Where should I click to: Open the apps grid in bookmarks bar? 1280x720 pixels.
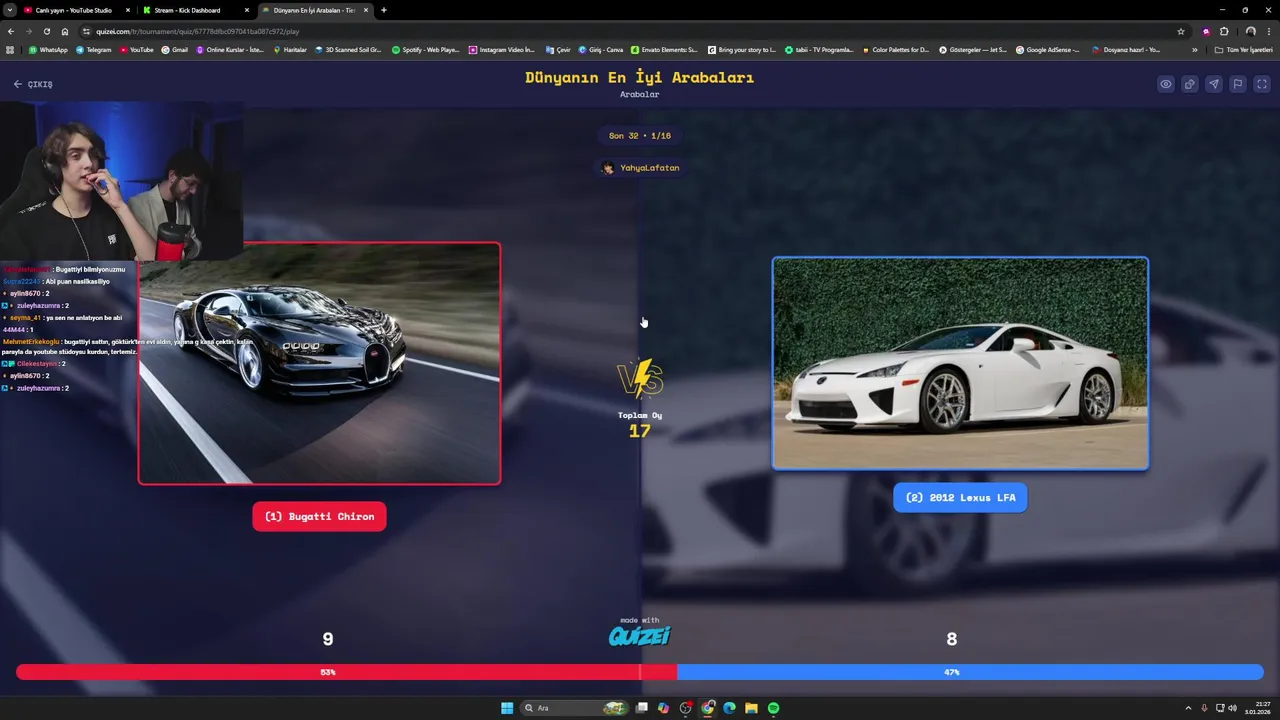coord(10,49)
